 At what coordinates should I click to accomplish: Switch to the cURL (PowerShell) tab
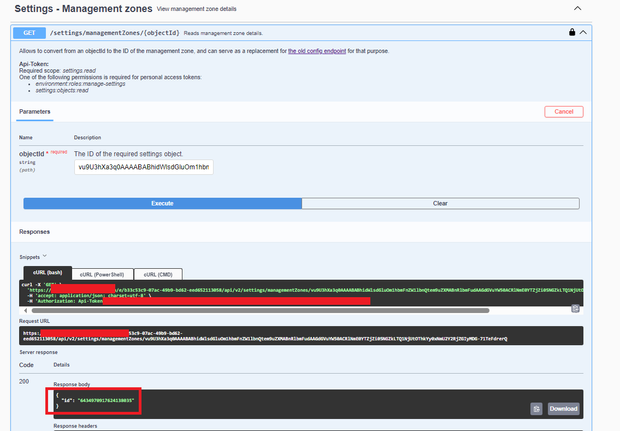click(101, 274)
